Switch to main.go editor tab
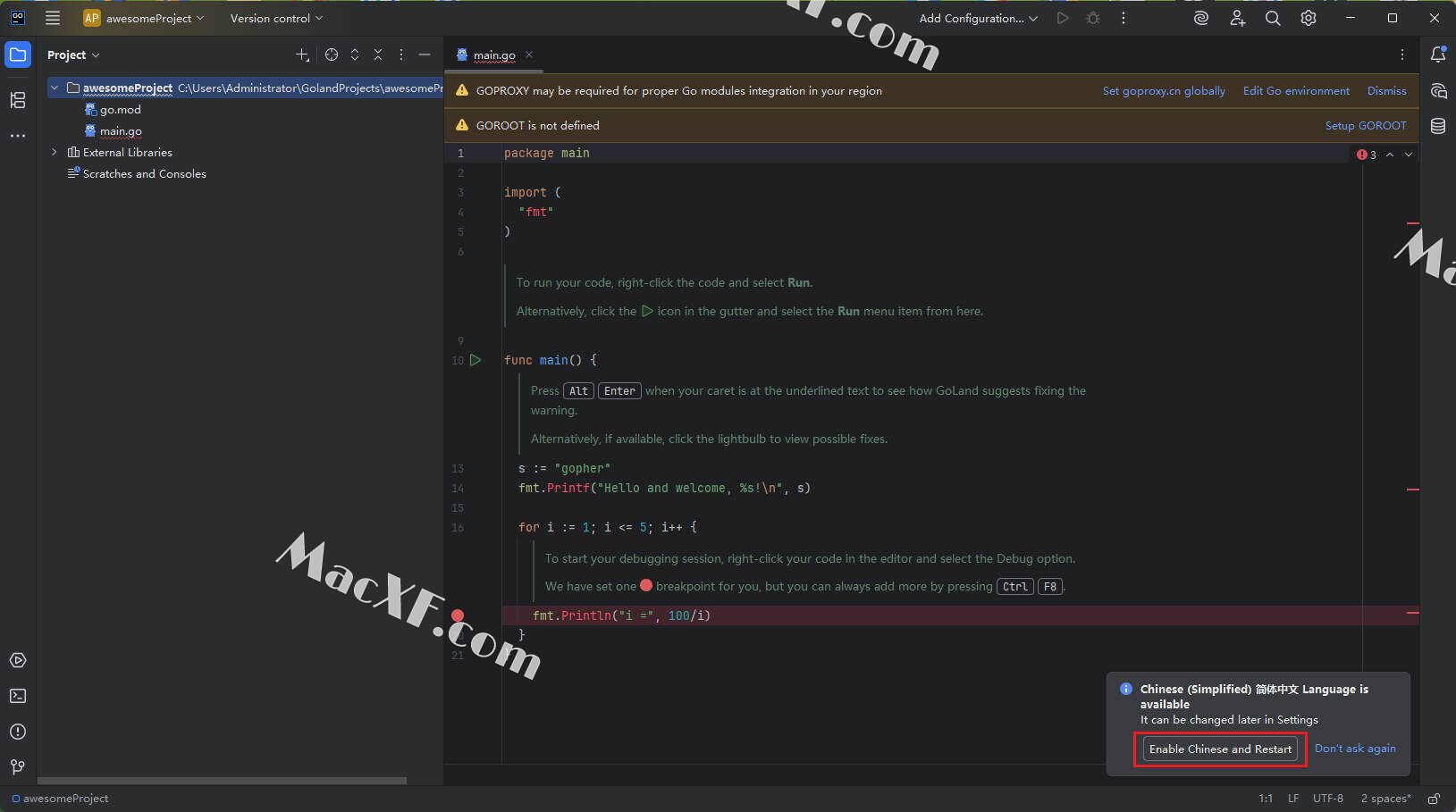Viewport: 1456px width, 812px height. [494, 54]
